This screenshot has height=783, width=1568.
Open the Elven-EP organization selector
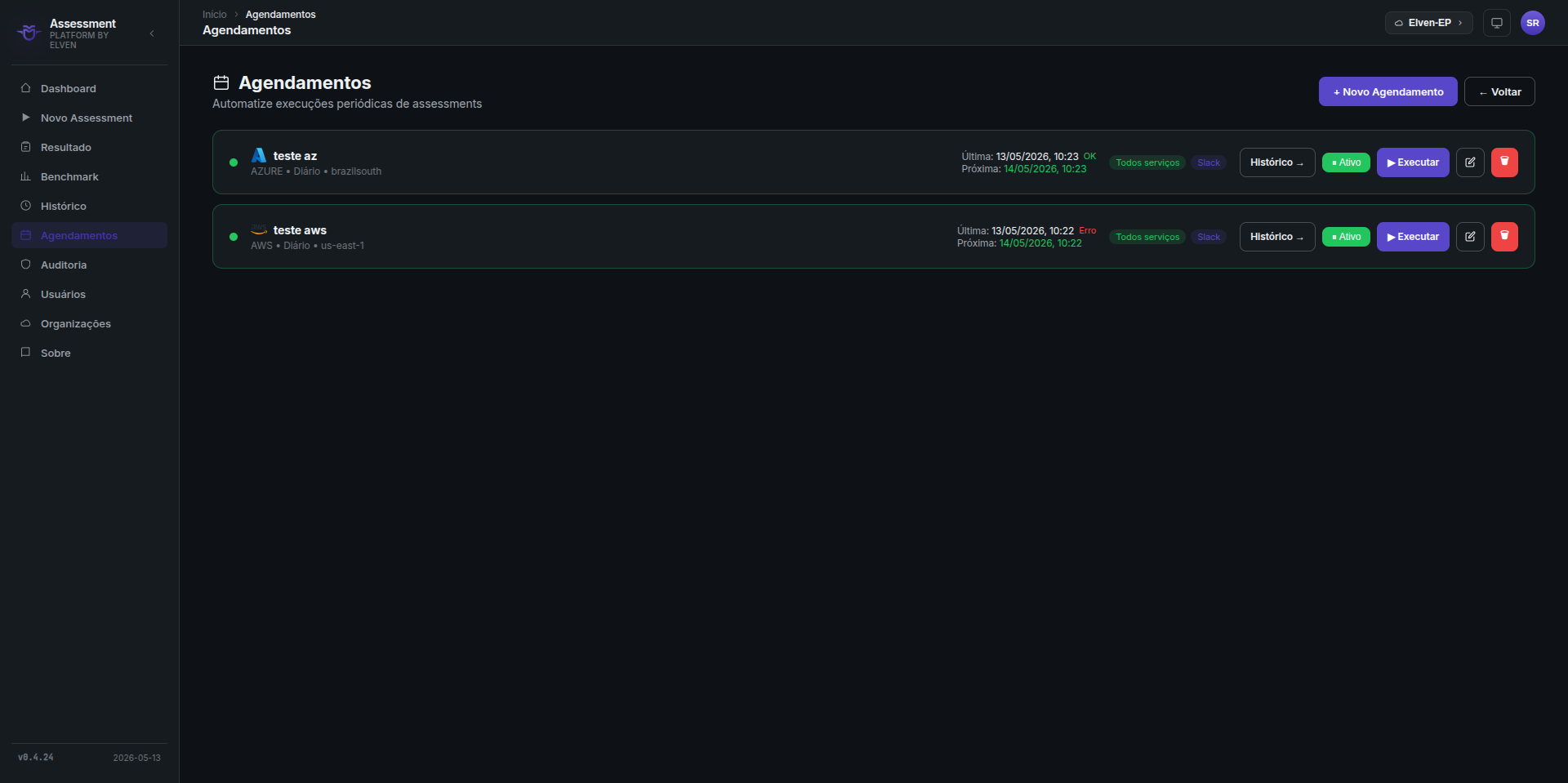coord(1429,23)
